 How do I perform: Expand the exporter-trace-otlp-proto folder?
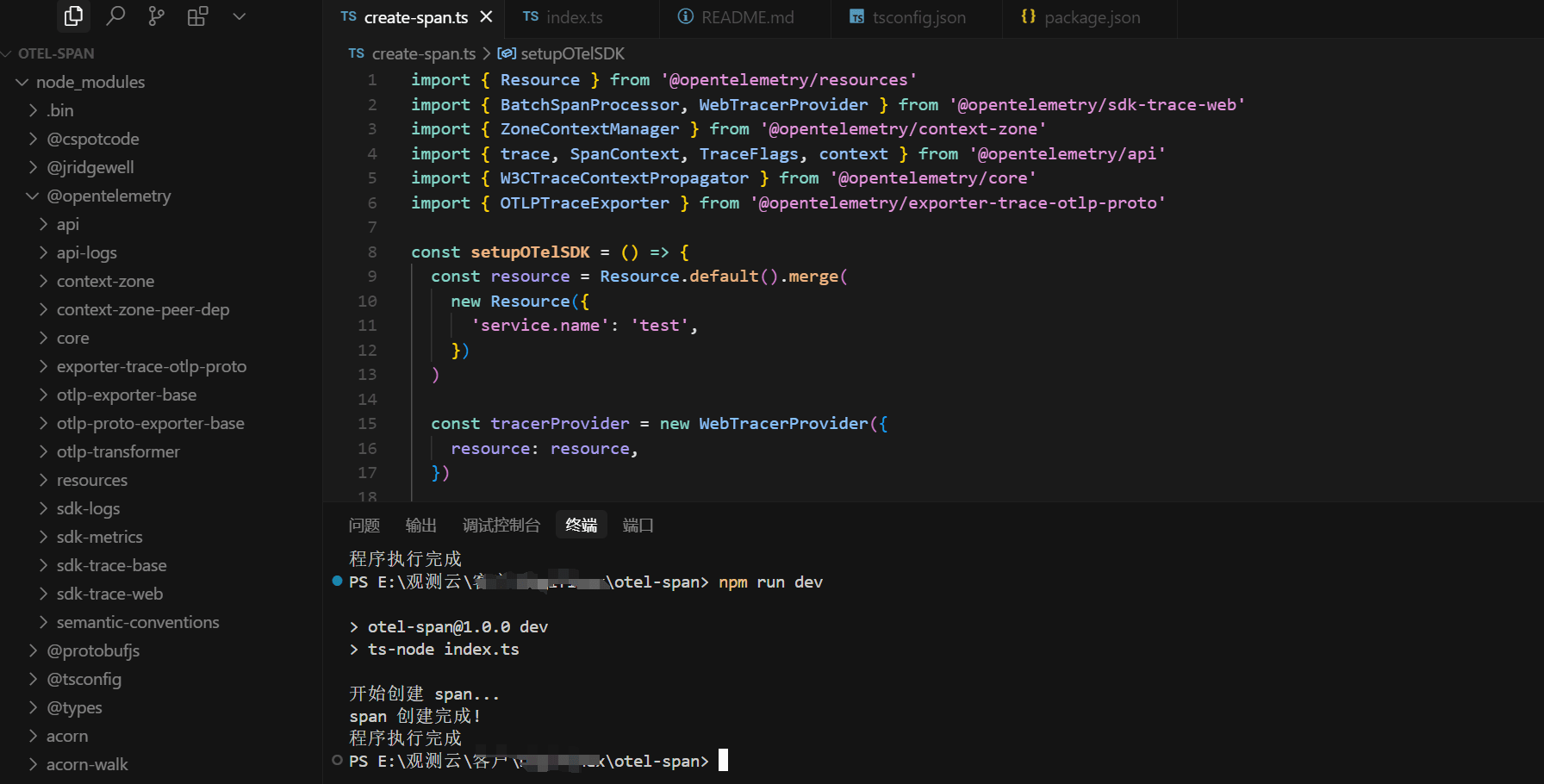pos(43,366)
